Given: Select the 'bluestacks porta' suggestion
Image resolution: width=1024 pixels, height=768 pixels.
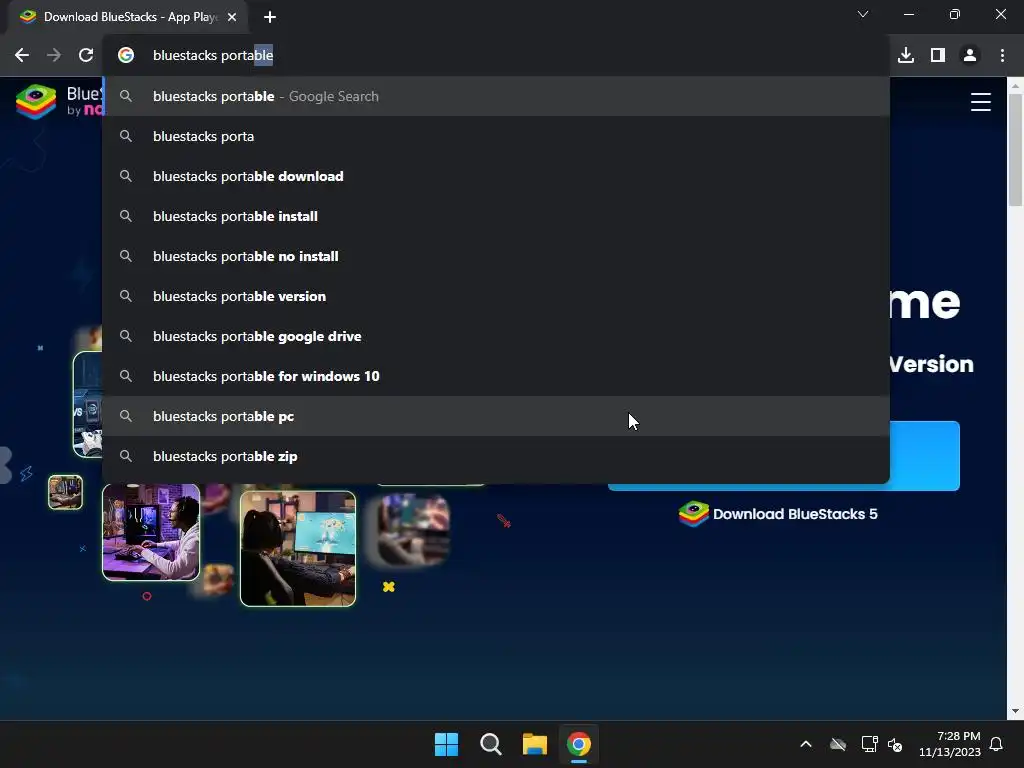Looking at the screenshot, I should (496, 136).
